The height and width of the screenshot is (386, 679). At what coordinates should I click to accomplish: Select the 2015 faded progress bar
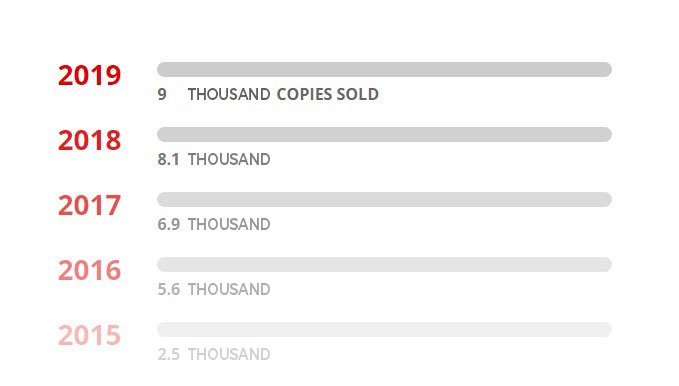click(x=385, y=330)
